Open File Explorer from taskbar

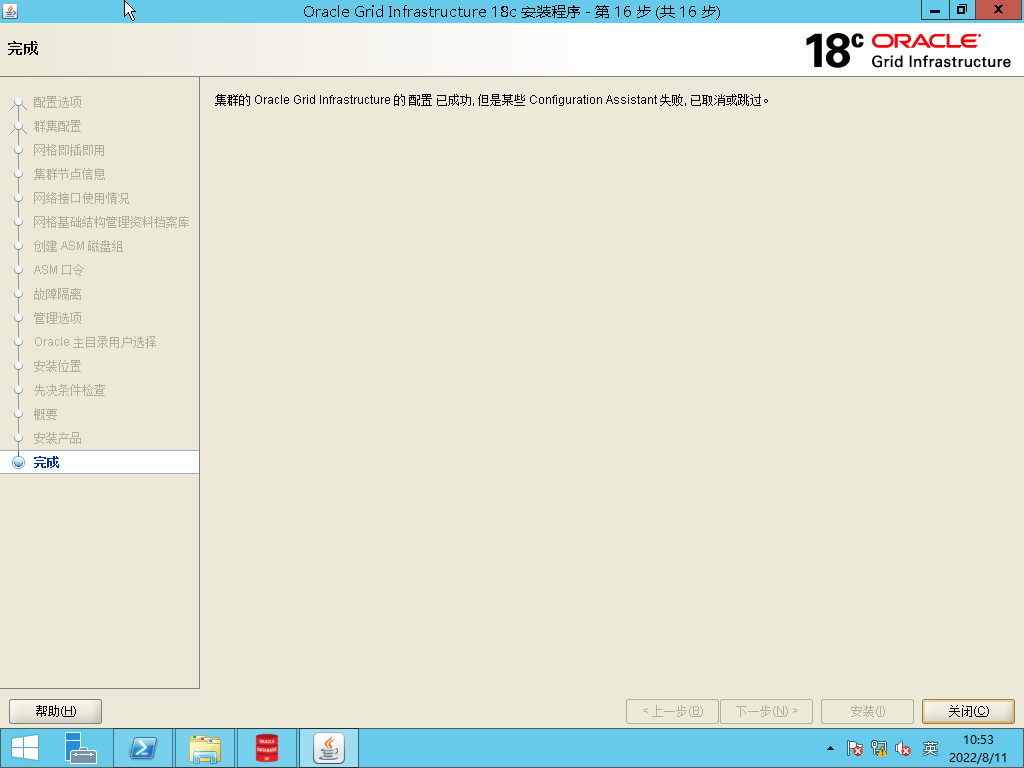204,748
